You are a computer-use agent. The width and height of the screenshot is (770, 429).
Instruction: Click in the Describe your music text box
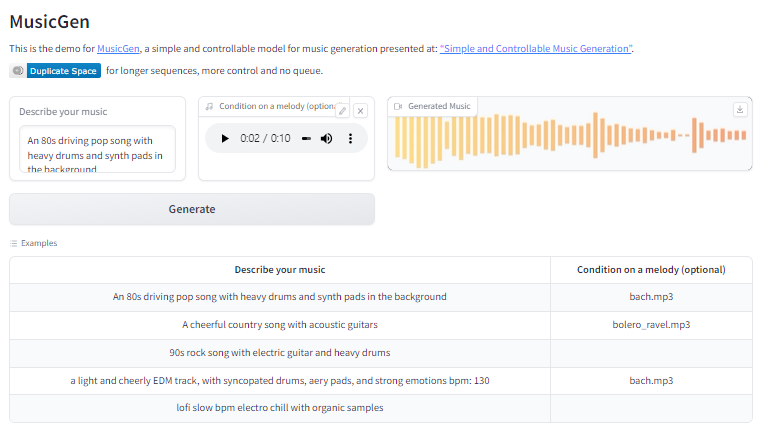click(x=97, y=149)
